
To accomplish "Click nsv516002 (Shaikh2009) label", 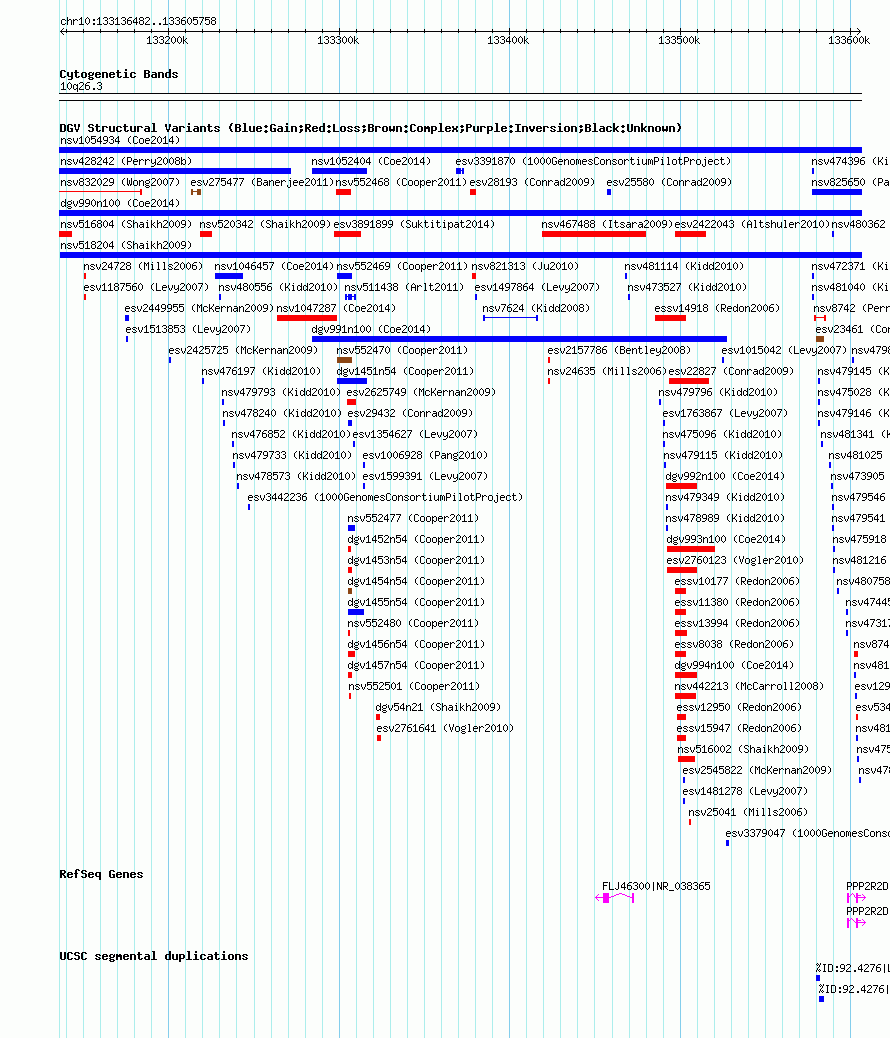I will tap(743, 749).
